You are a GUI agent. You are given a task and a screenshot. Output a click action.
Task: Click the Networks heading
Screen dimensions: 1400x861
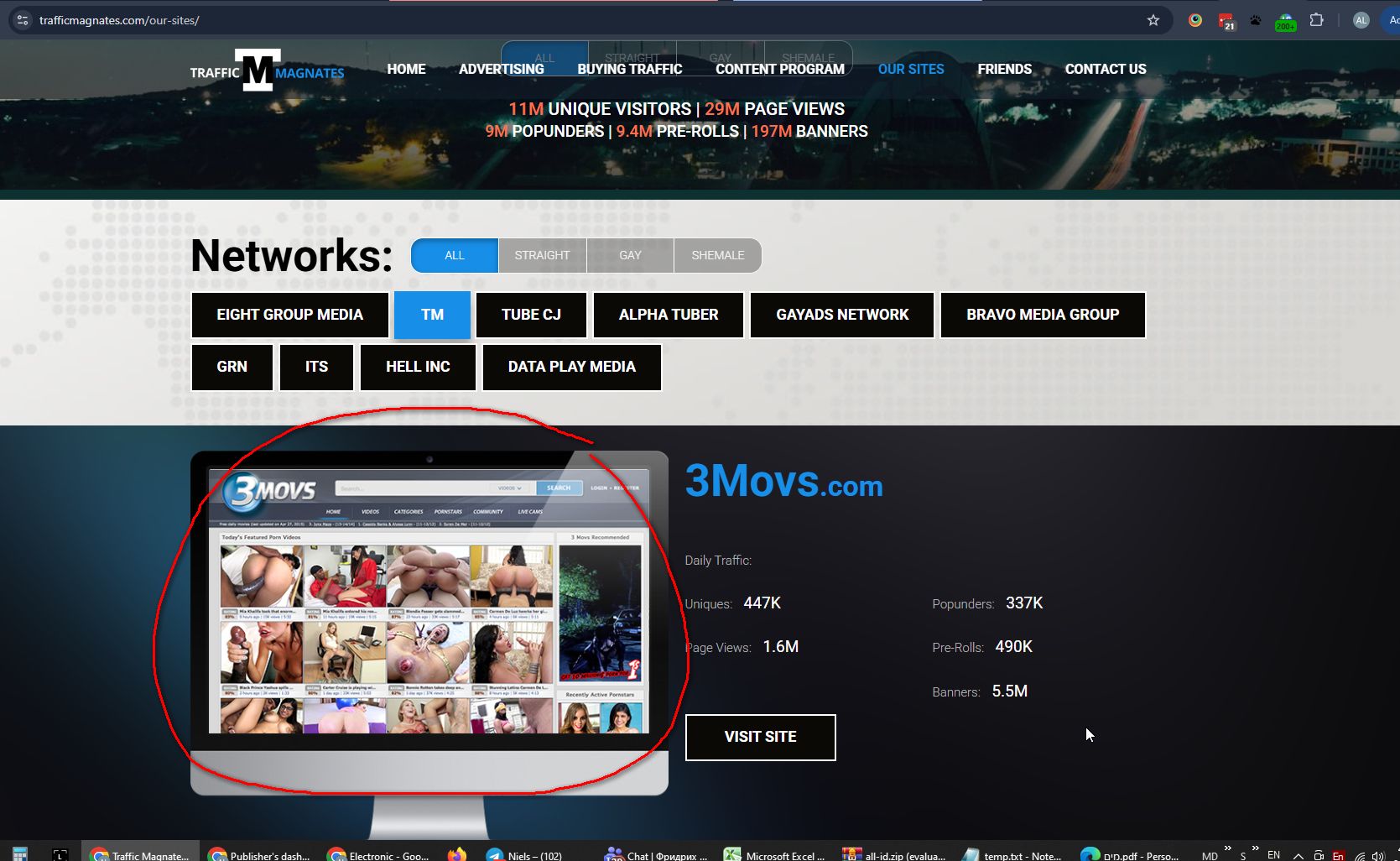[292, 255]
